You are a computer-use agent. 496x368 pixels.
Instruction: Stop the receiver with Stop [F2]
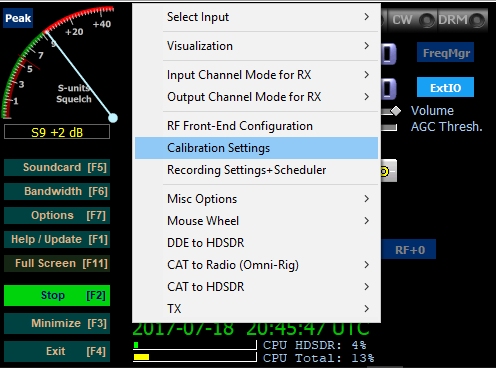pos(57,295)
